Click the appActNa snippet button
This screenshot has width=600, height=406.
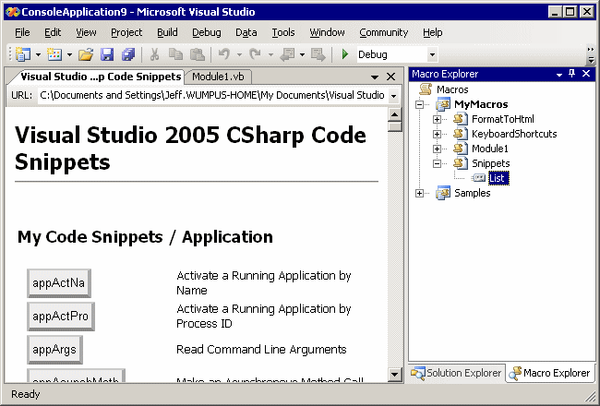[59, 283]
